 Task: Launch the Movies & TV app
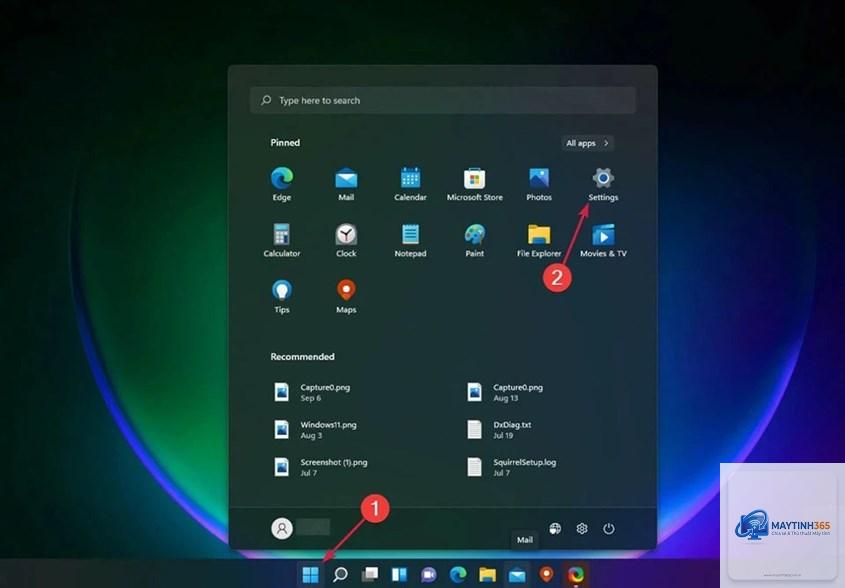(x=603, y=240)
